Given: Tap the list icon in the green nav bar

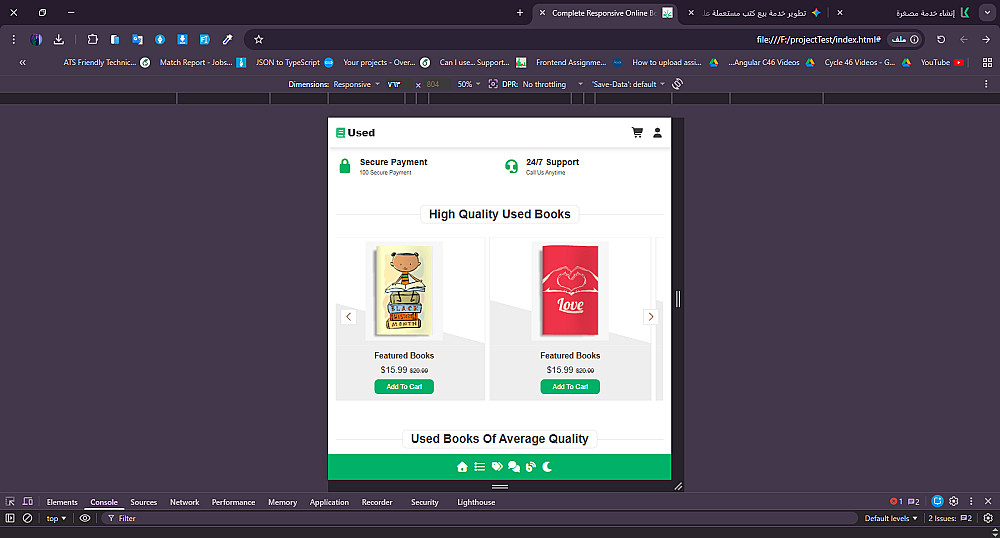Looking at the screenshot, I should click(480, 467).
